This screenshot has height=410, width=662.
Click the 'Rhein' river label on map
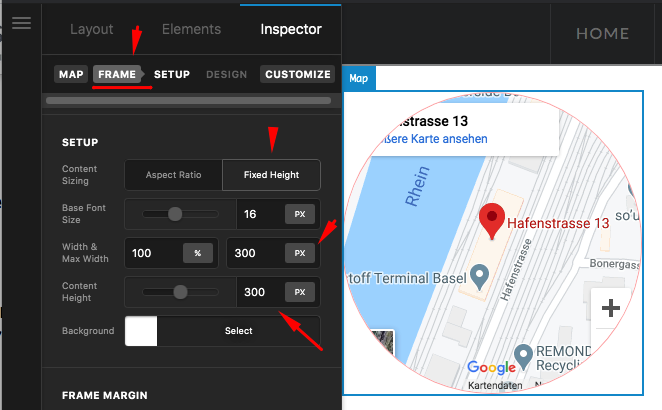pyautogui.click(x=417, y=186)
